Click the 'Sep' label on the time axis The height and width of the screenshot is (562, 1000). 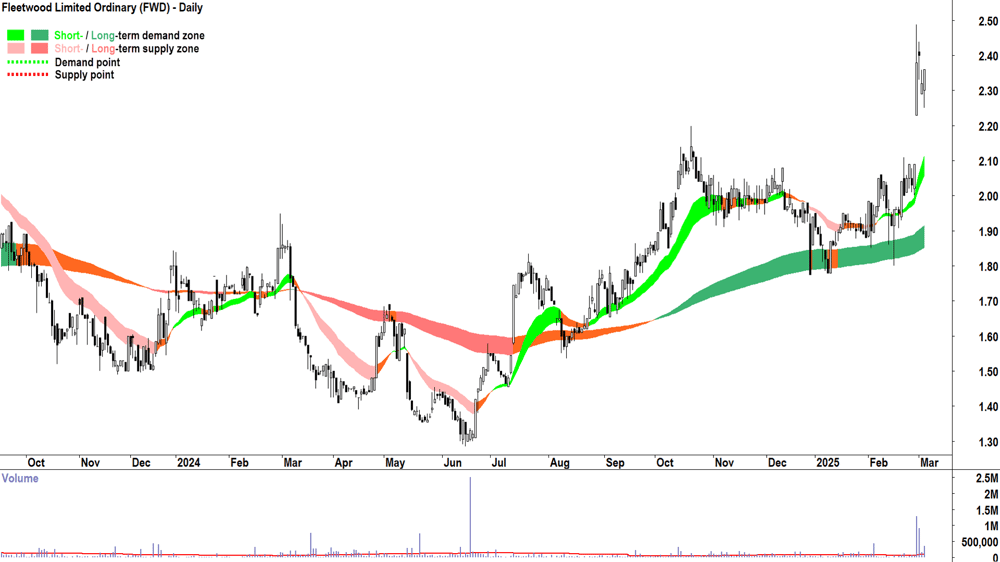coord(615,462)
